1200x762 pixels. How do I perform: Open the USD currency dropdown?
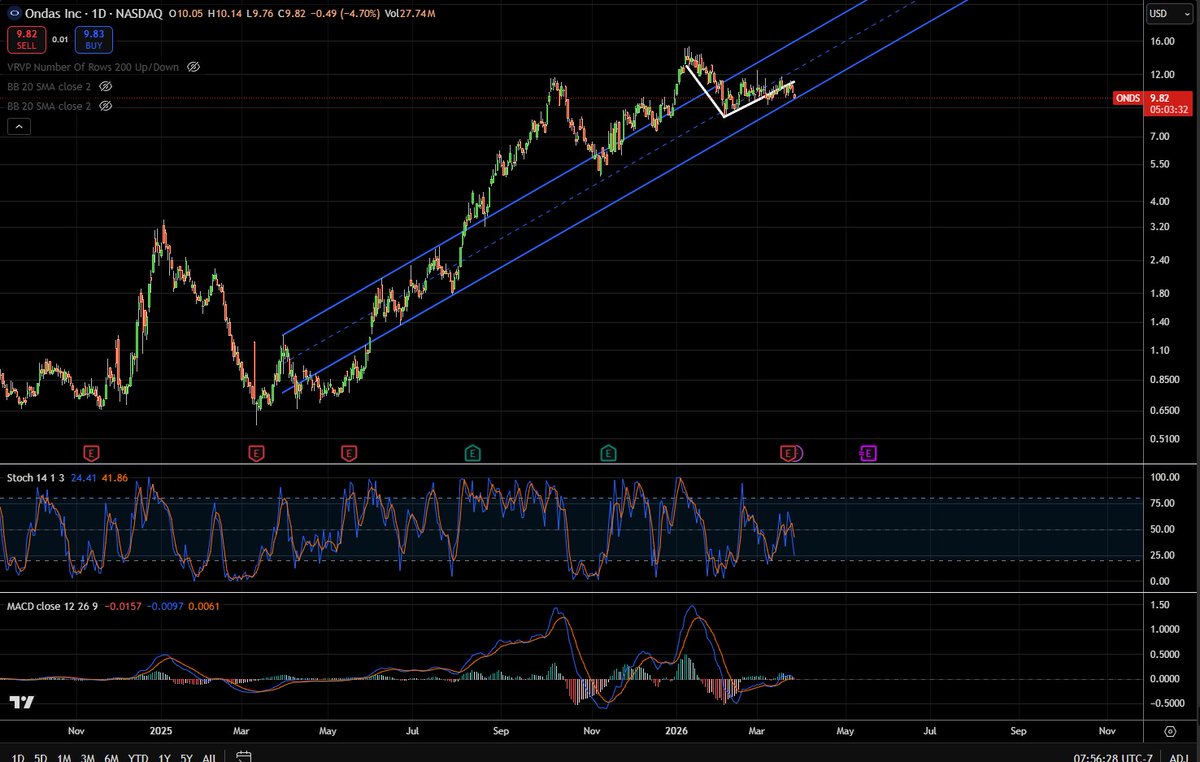pos(1170,13)
